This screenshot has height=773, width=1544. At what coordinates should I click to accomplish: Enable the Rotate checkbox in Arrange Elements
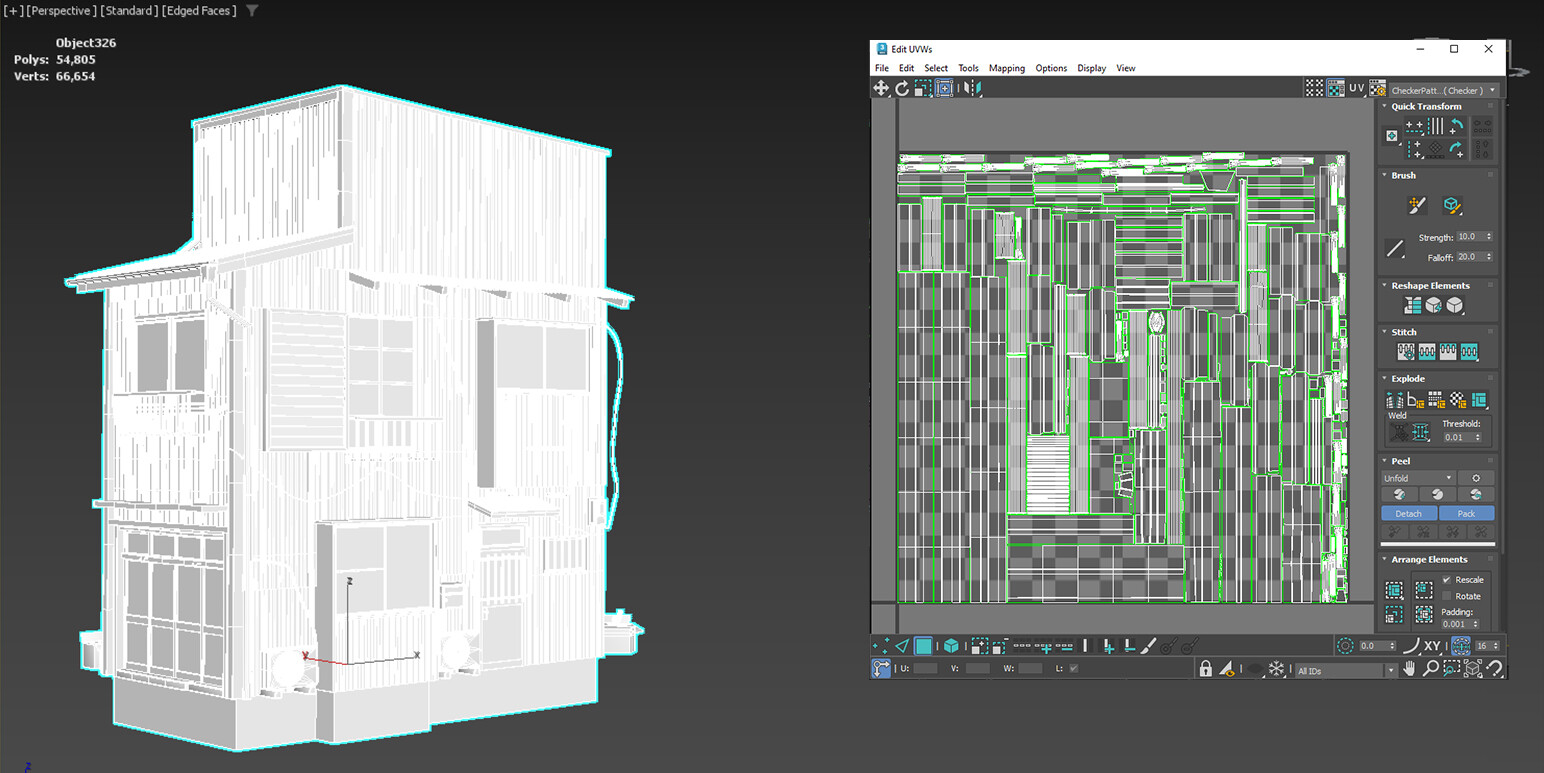pyautogui.click(x=1447, y=596)
